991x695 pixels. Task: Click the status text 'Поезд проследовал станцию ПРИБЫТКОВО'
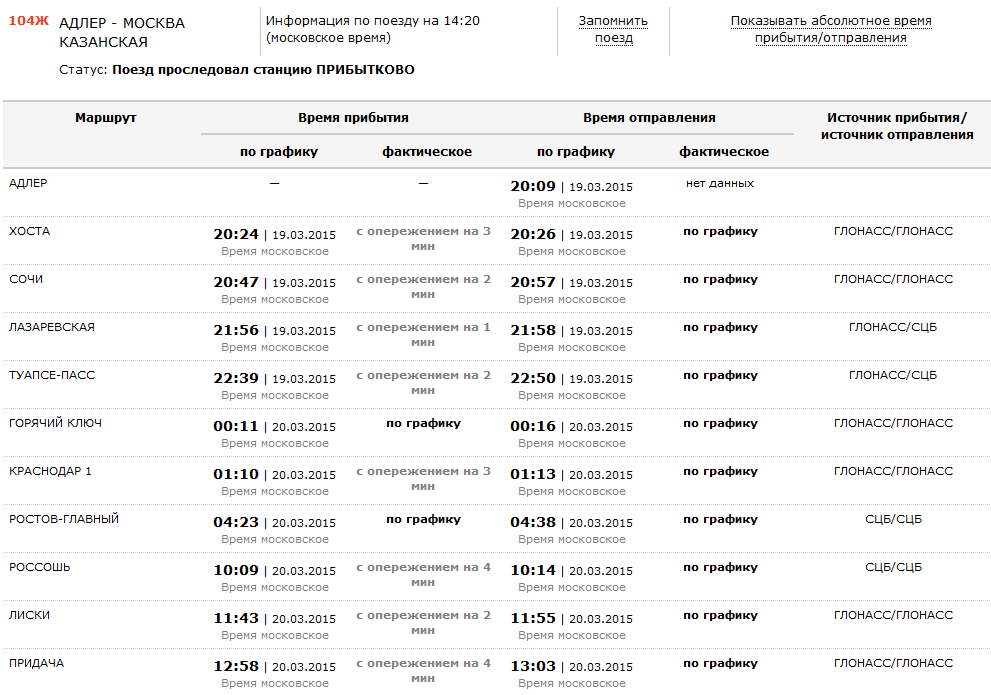coord(263,70)
